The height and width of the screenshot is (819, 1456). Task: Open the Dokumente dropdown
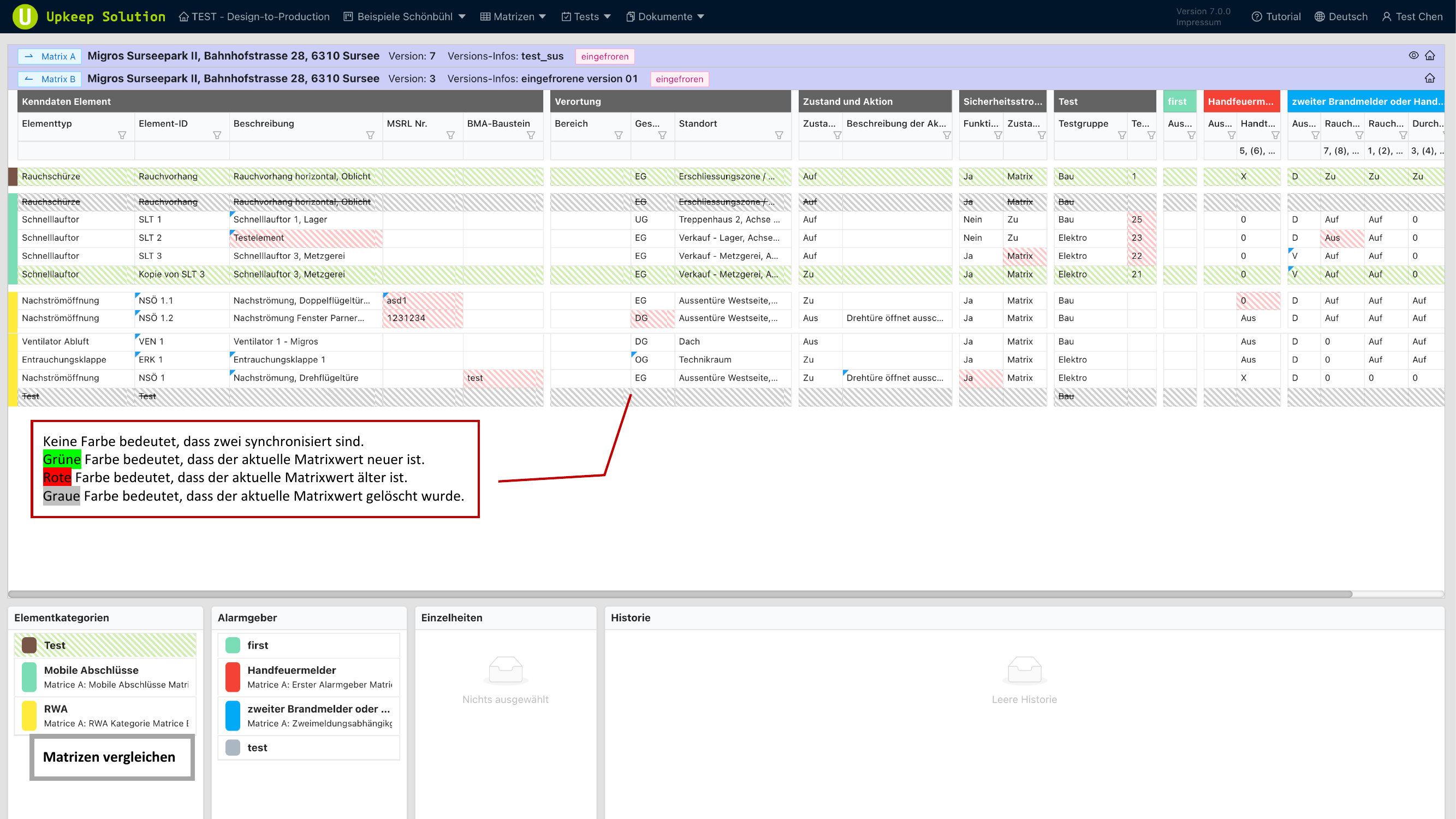pyautogui.click(x=665, y=16)
